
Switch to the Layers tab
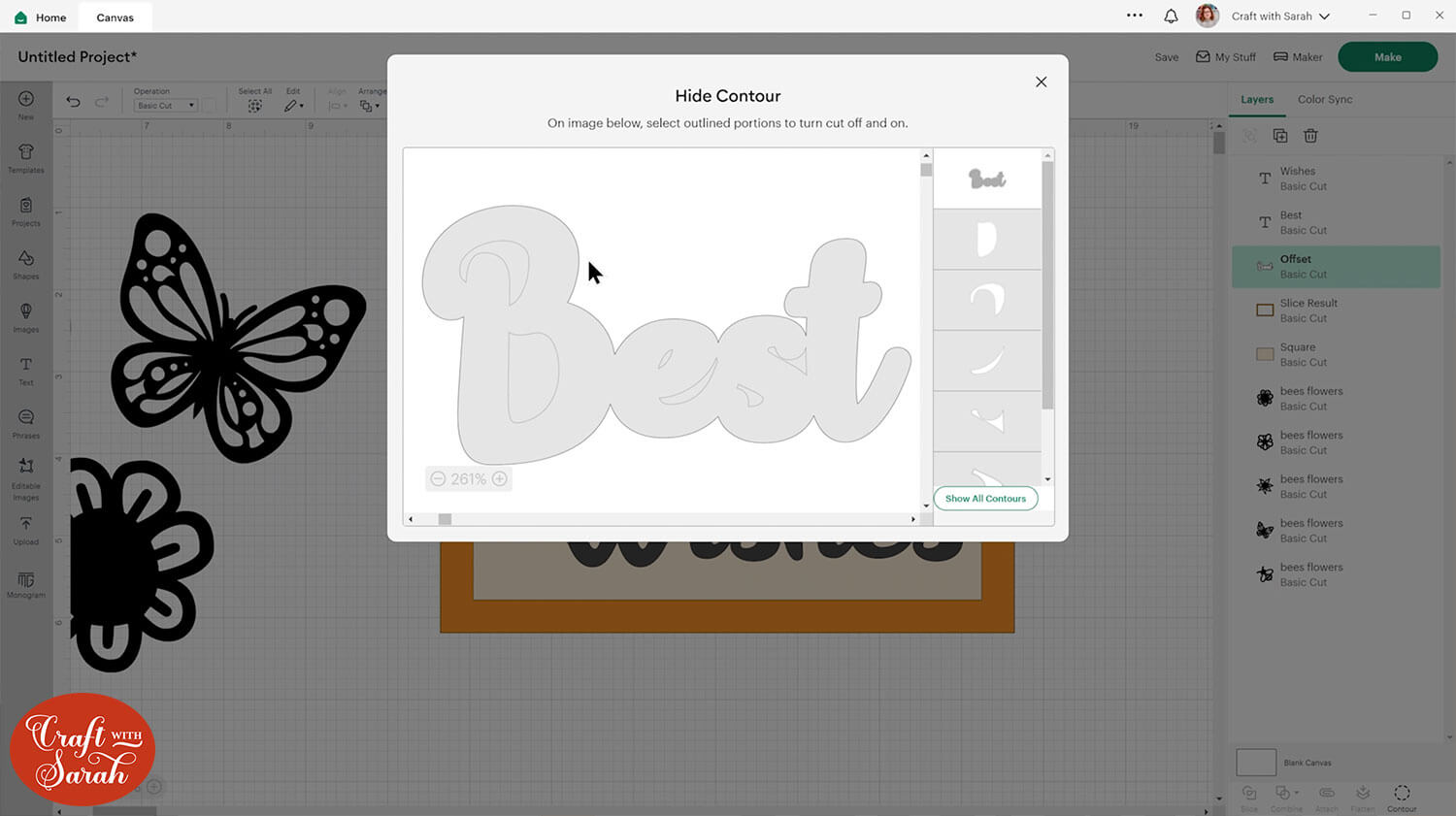click(1257, 99)
